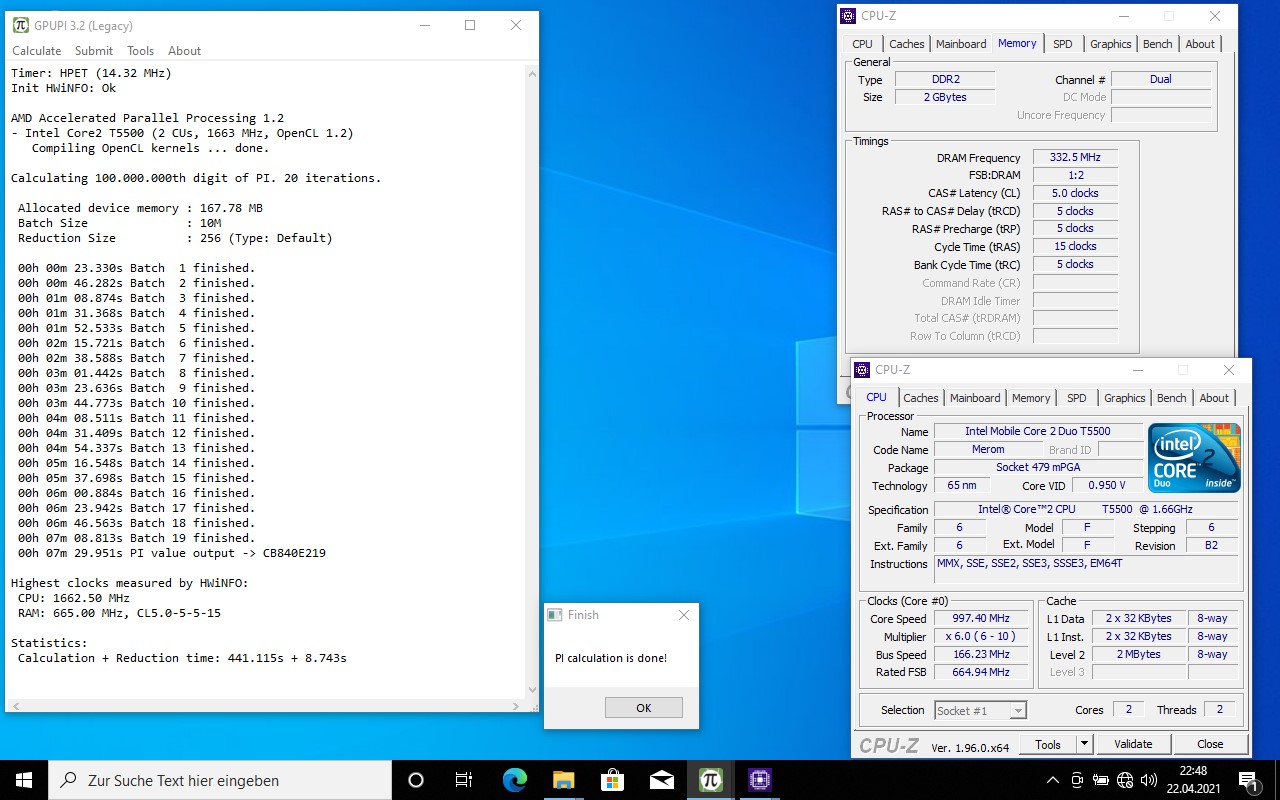Screen dimensions: 1280x800
Task: Open the clock showing 22:48
Action: click(1193, 780)
